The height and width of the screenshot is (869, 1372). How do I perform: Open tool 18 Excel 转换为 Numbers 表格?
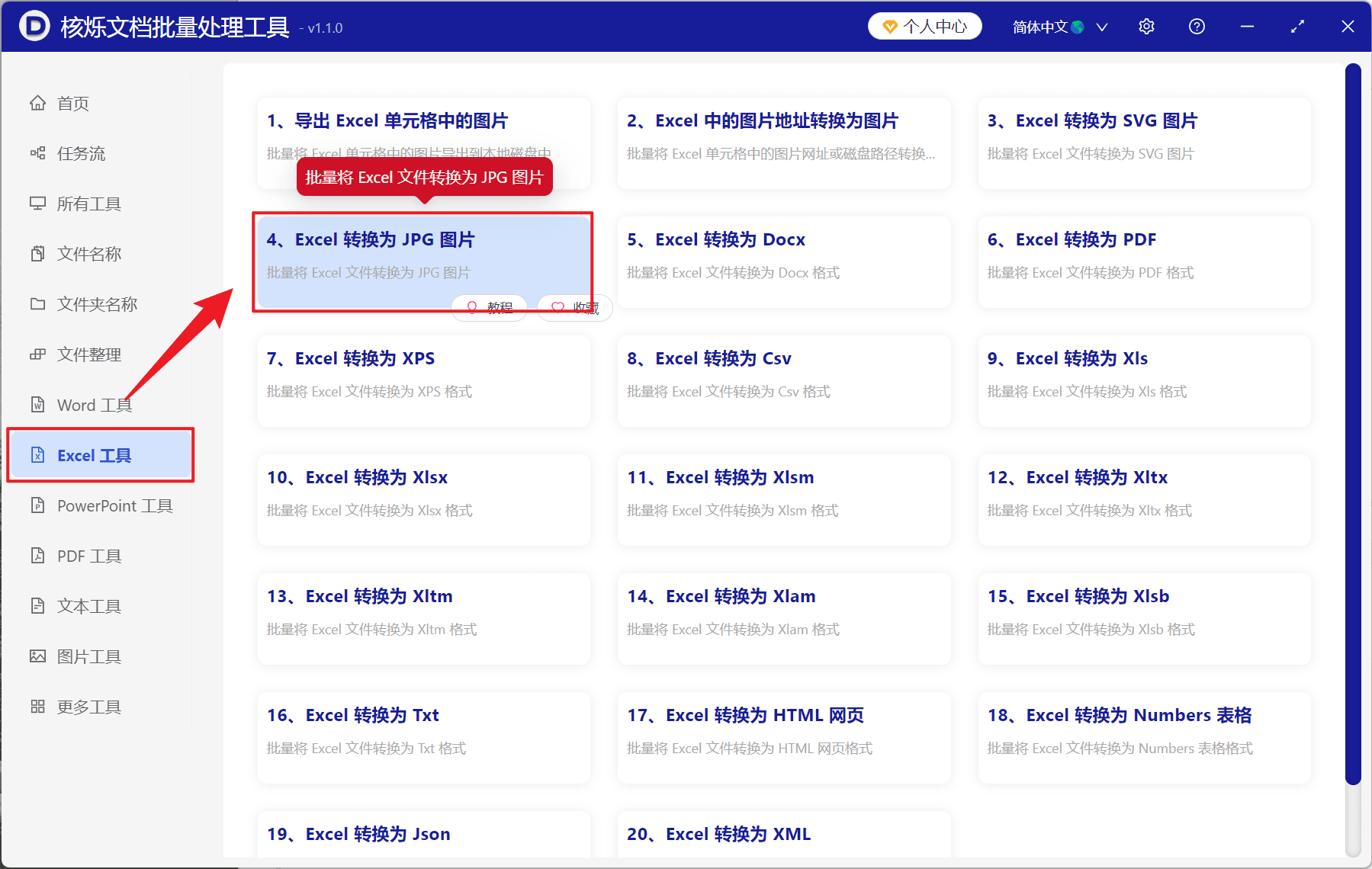[1144, 738]
